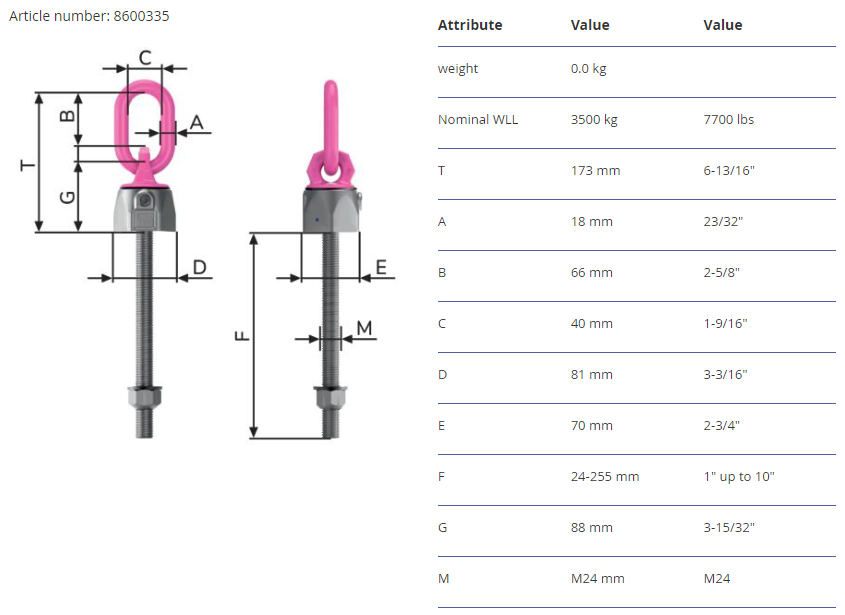This screenshot has width=845, height=615.
Task: Click the dimension label E on the drawing
Action: 380,267
